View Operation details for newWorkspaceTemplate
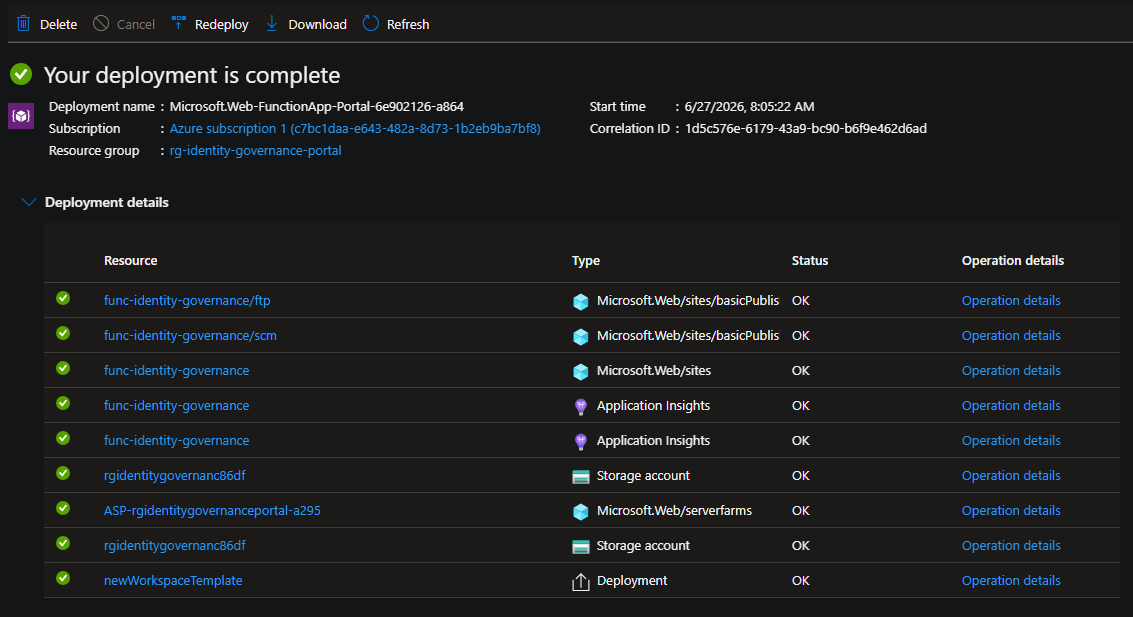 tap(1011, 581)
